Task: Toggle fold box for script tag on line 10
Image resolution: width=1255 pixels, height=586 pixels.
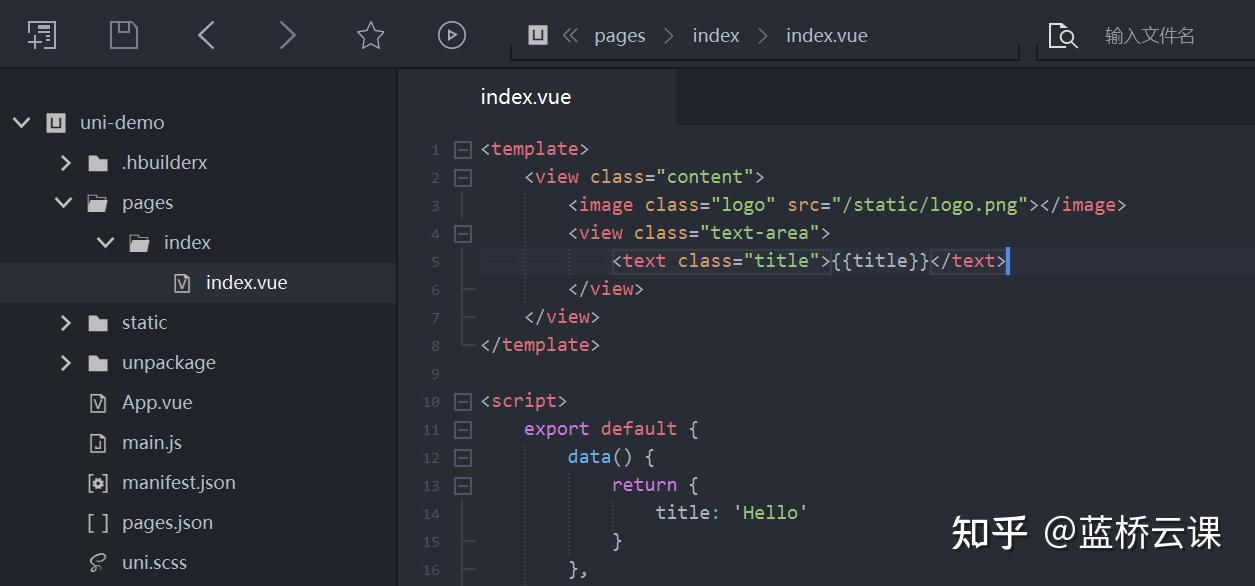Action: tap(462, 402)
